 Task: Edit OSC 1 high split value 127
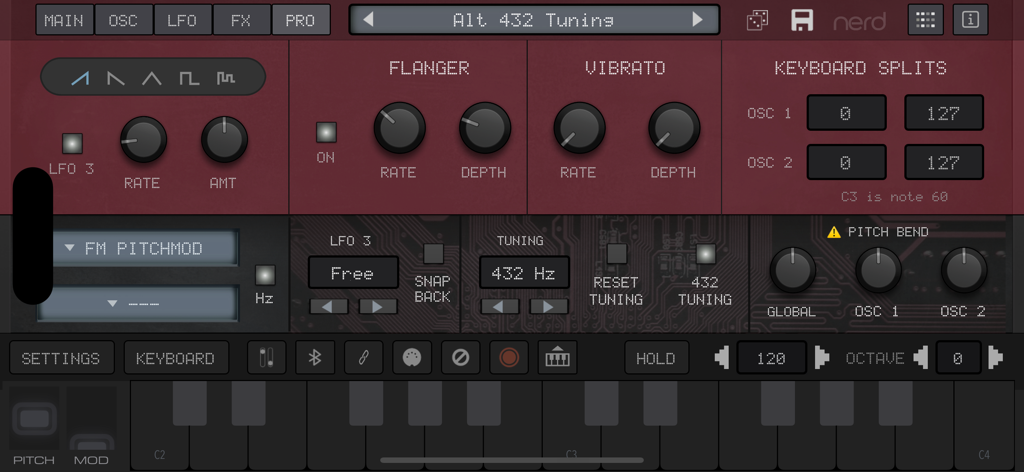coord(944,113)
